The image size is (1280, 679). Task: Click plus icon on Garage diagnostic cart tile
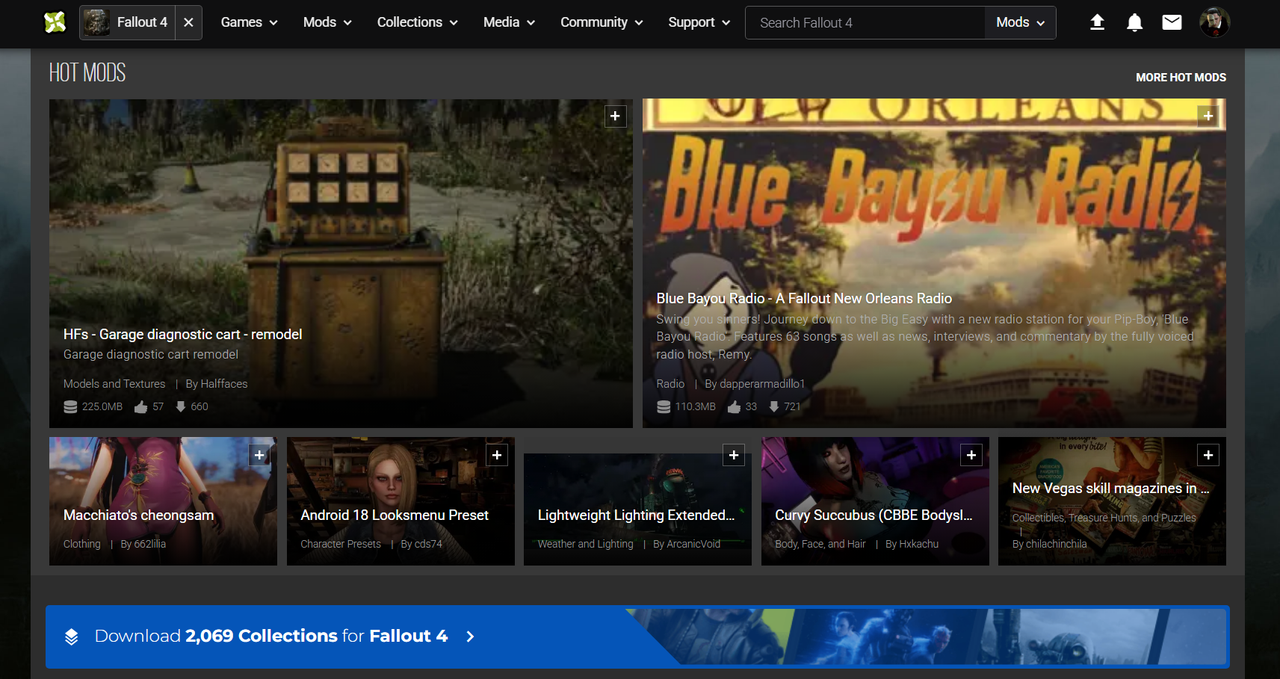click(615, 116)
